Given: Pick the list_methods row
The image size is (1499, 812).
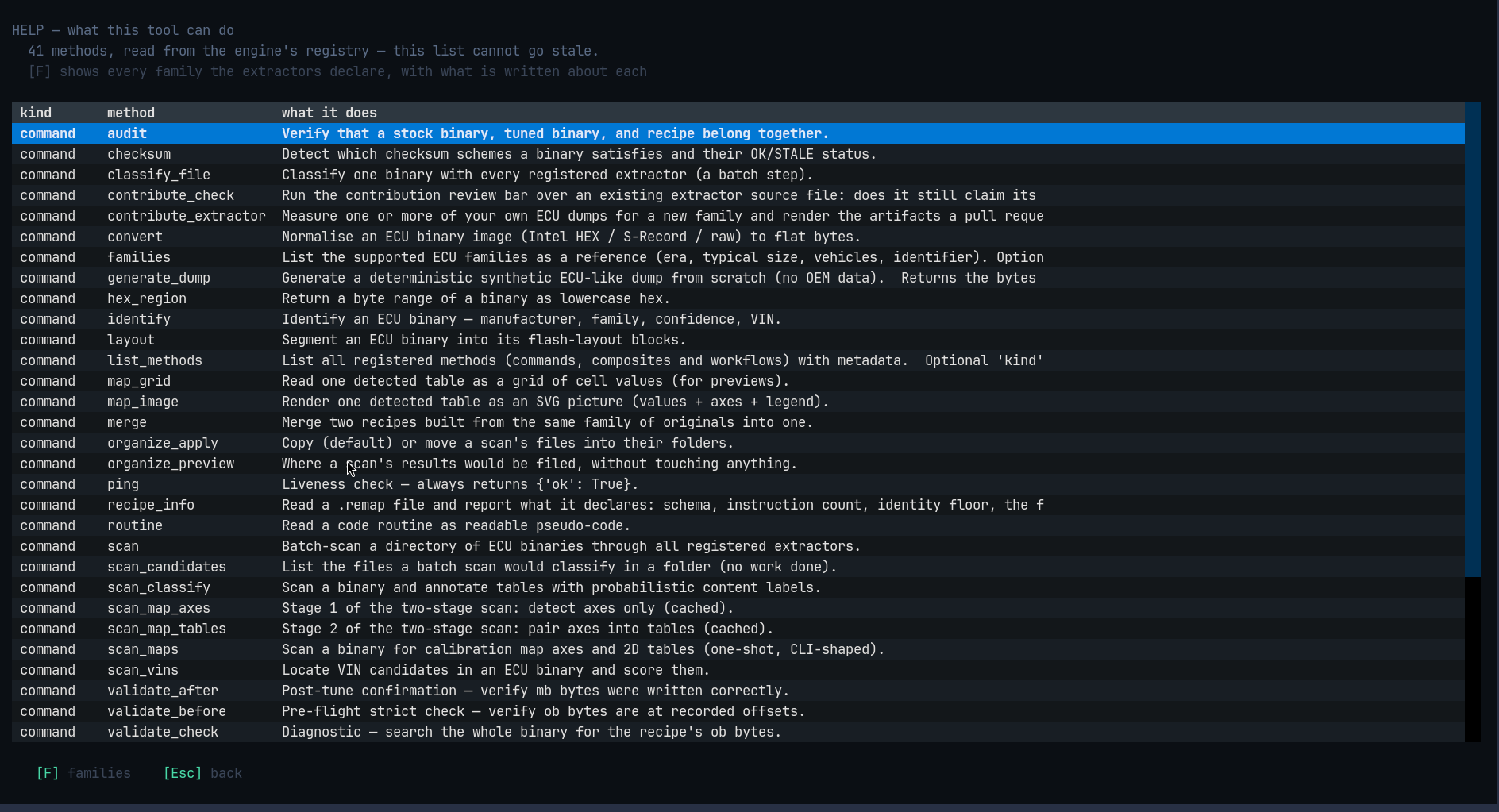Looking at the screenshot, I should [x=738, y=360].
